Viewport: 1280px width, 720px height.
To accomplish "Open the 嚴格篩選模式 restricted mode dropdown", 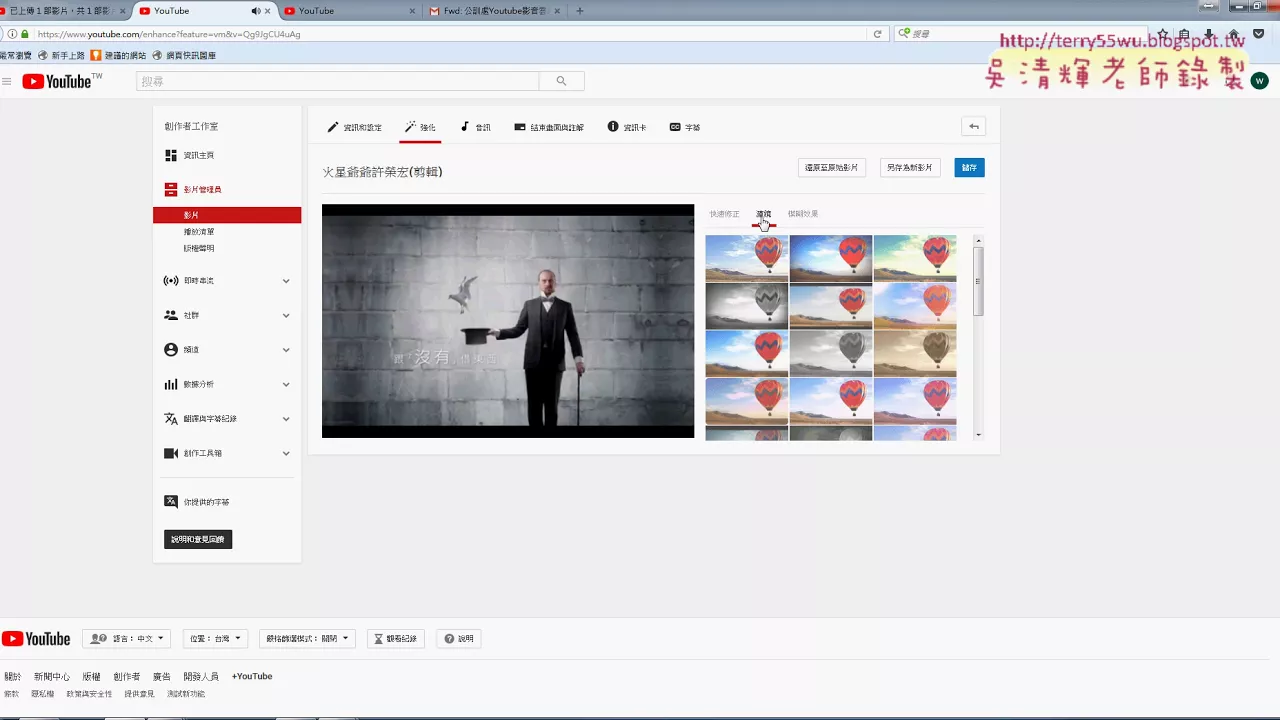I will (307, 639).
